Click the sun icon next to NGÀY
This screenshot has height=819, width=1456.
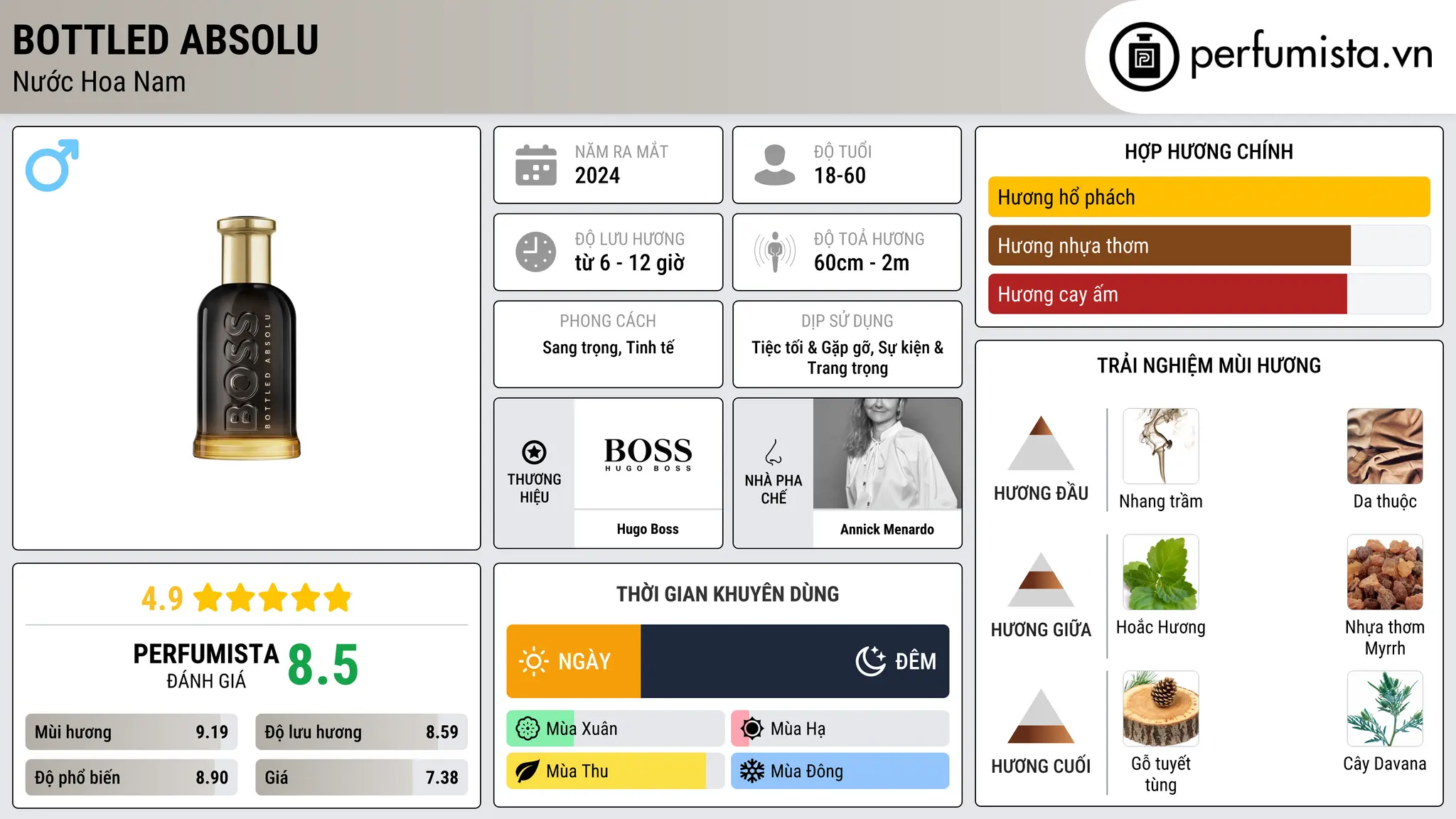pos(534,661)
